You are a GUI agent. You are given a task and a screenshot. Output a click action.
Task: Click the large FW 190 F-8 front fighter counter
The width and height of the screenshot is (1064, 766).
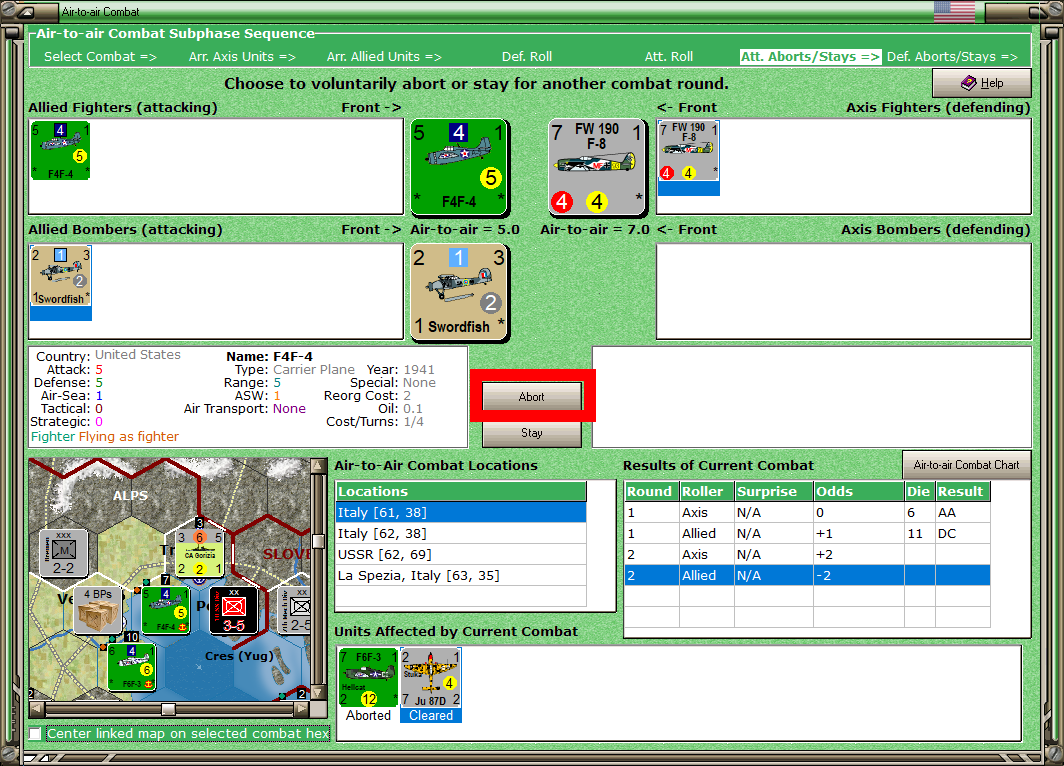(597, 167)
